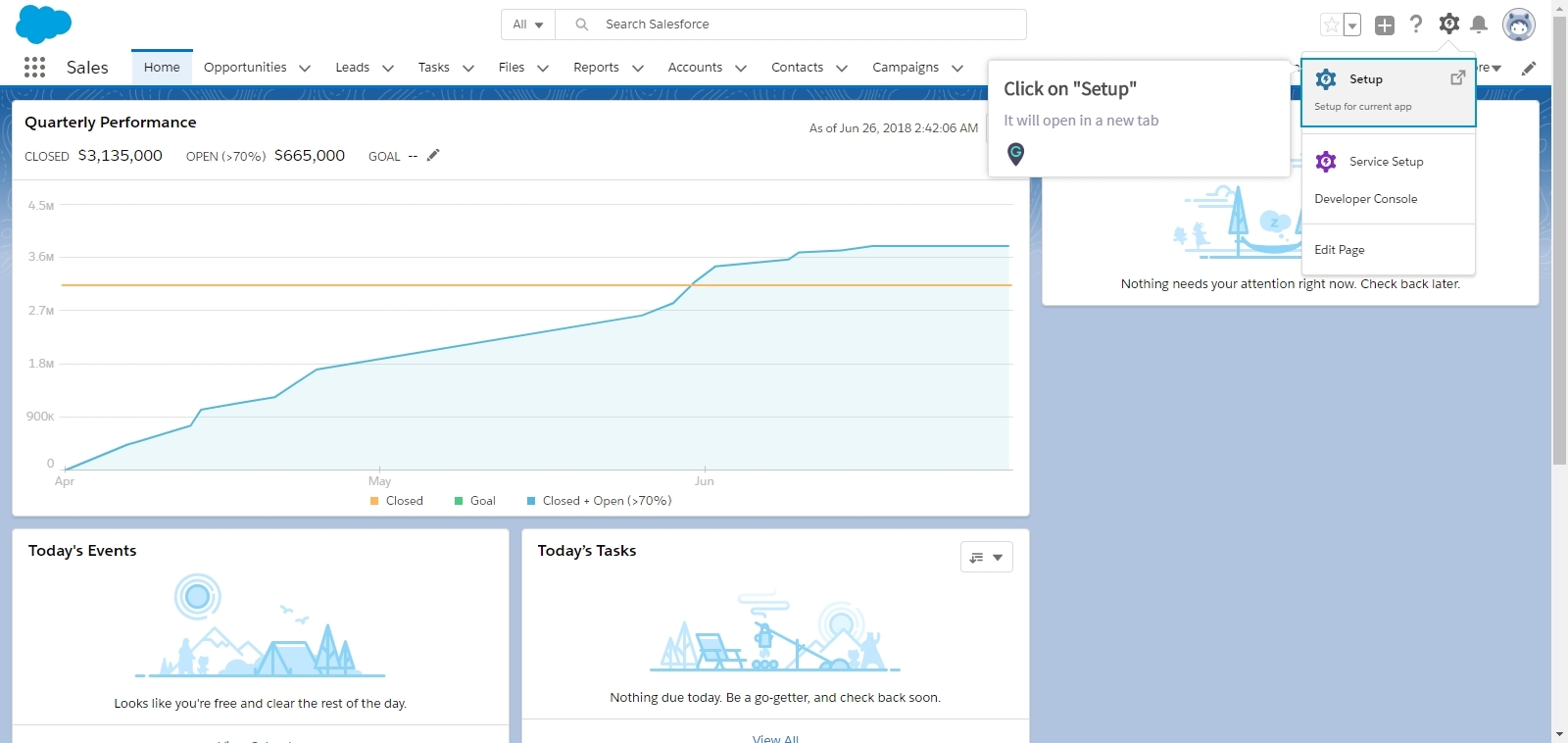The height and width of the screenshot is (743, 1568).
Task: Click the Service Setup gear icon
Action: pyautogui.click(x=1326, y=162)
